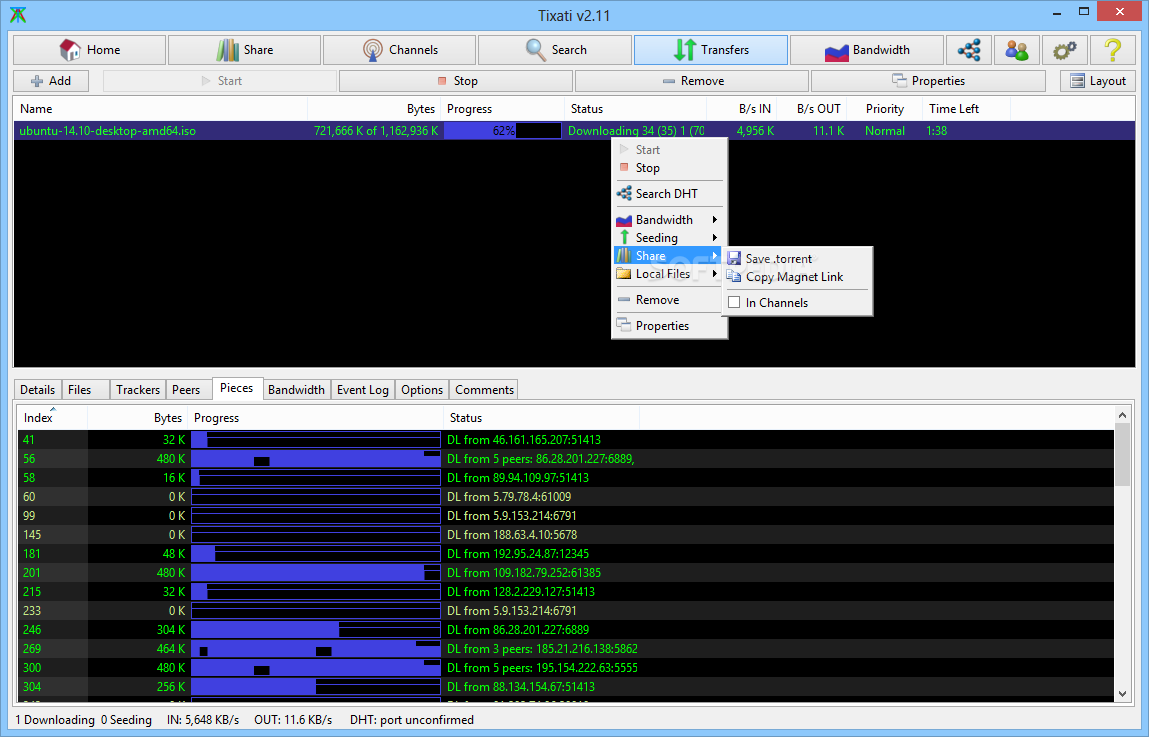This screenshot has width=1149, height=737.
Task: Open the Event Log tab
Action: [x=363, y=390]
